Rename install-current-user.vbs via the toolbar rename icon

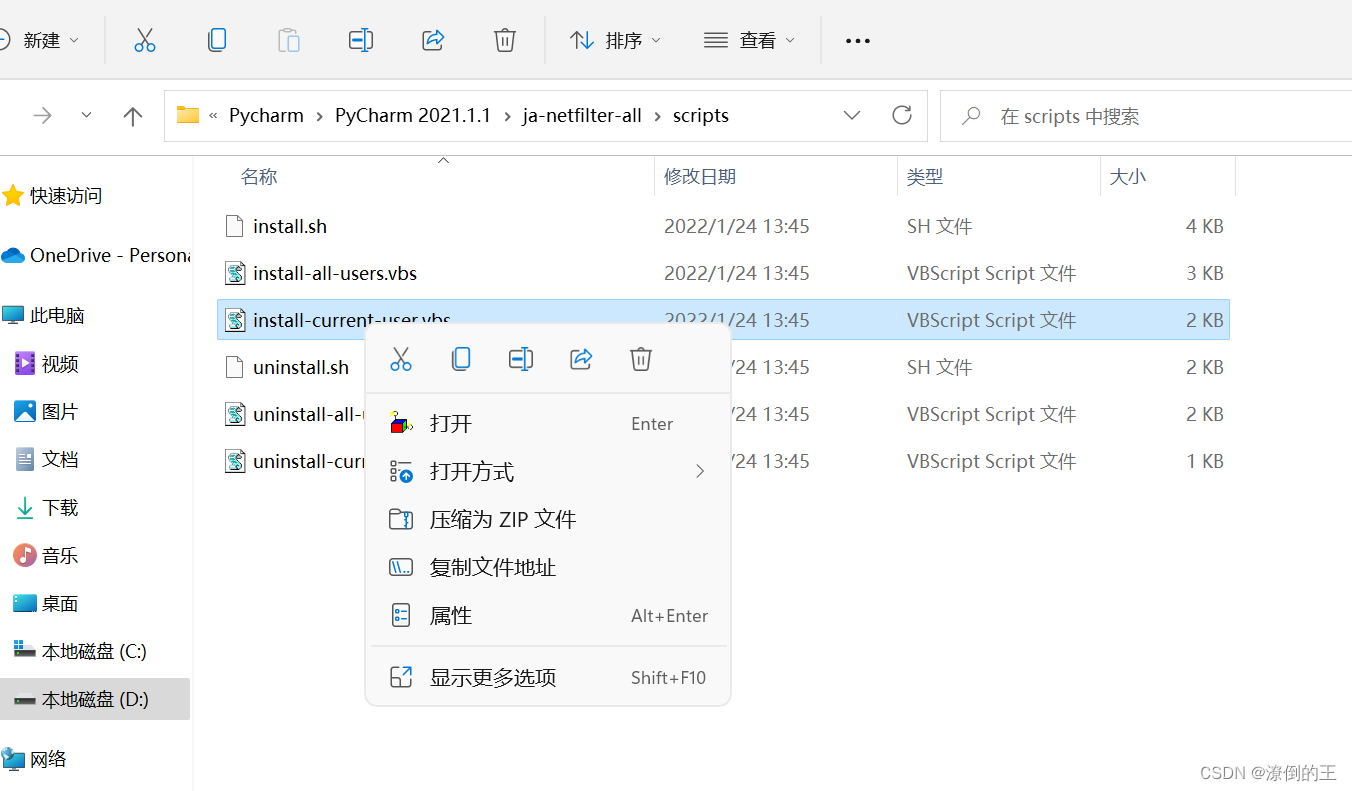coord(360,40)
